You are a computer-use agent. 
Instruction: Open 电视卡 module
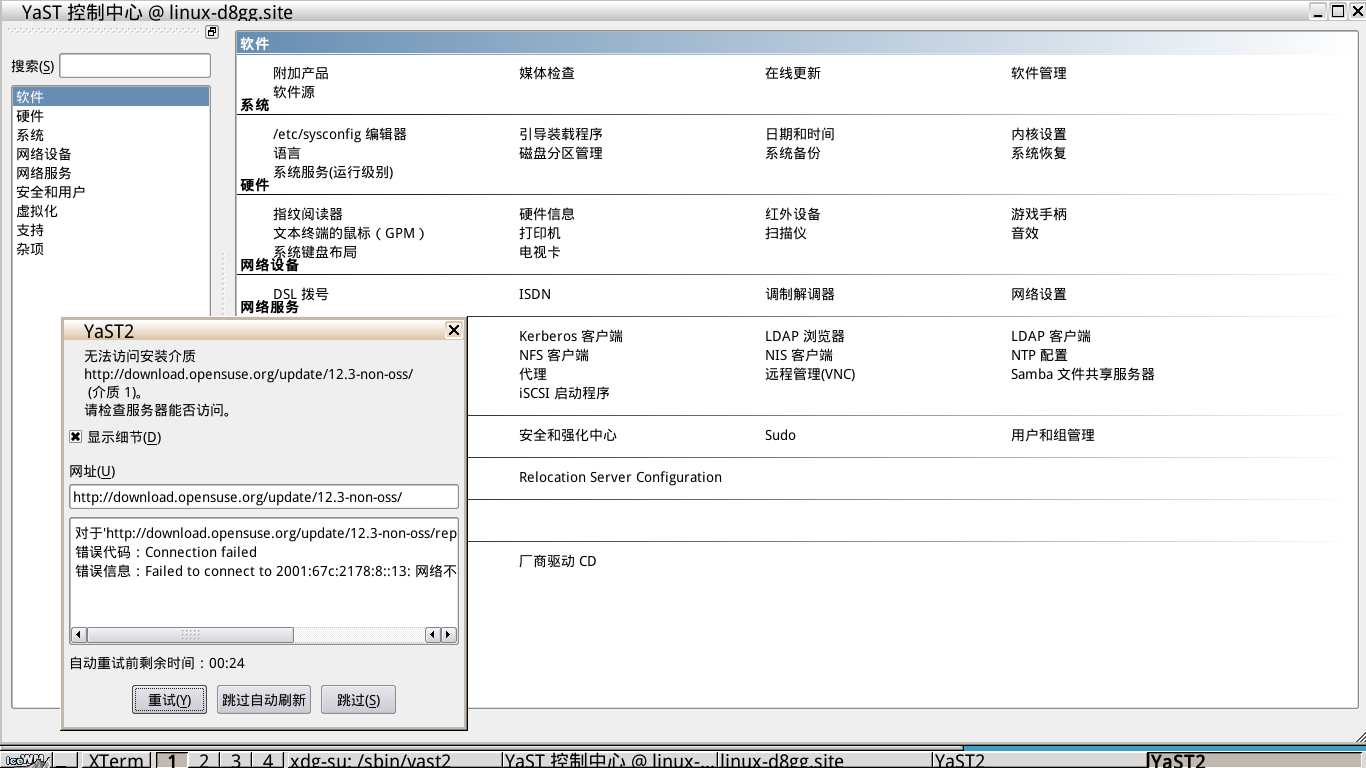tap(540, 252)
